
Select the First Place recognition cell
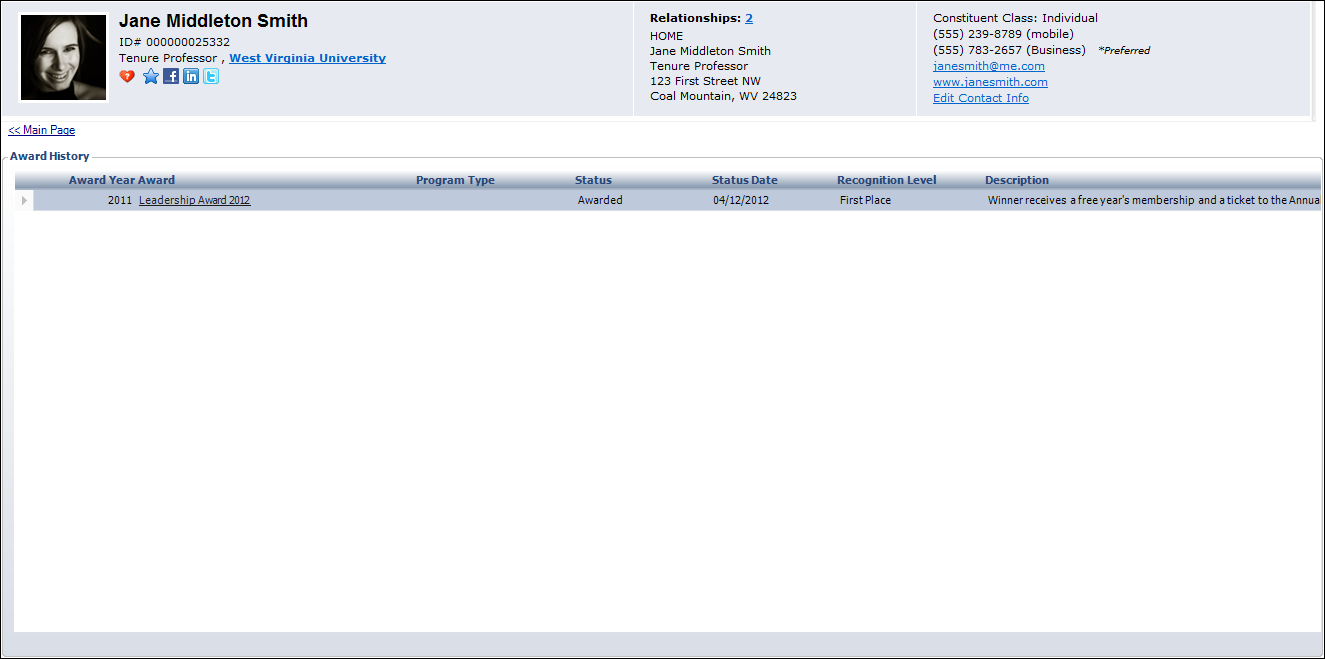pyautogui.click(x=865, y=200)
